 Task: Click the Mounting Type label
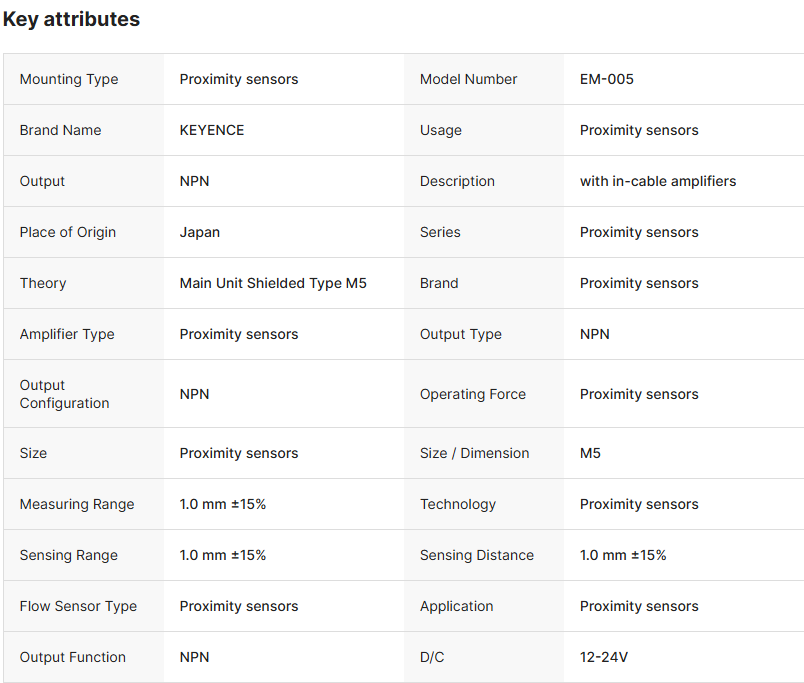coord(68,79)
